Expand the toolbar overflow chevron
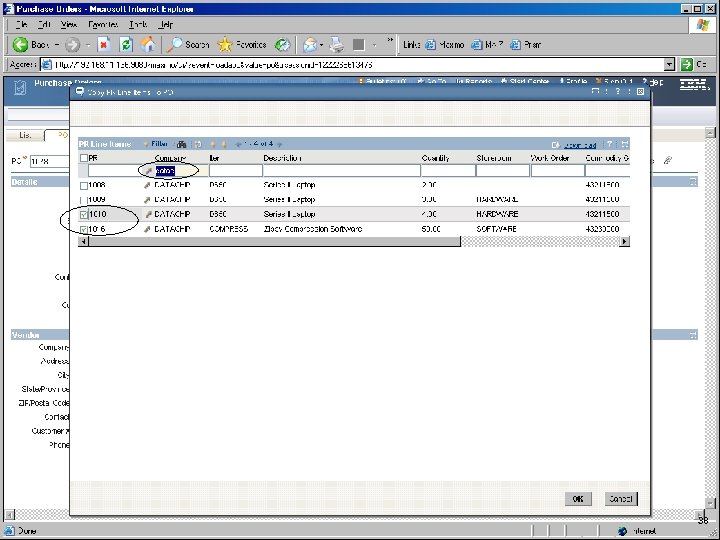This screenshot has width=720, height=540. click(390, 40)
